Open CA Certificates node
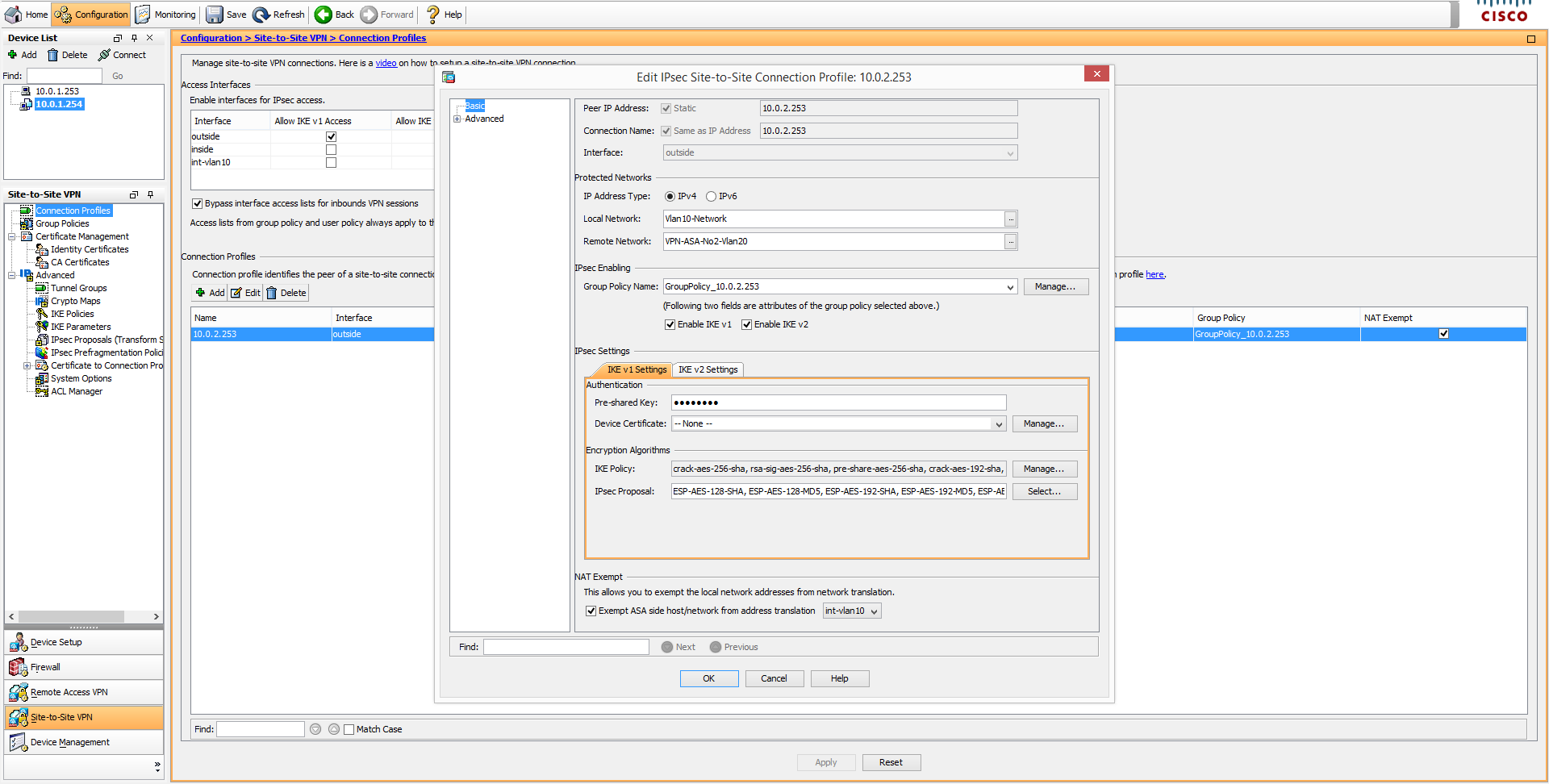This screenshot has width=1549, height=784. 80,262
